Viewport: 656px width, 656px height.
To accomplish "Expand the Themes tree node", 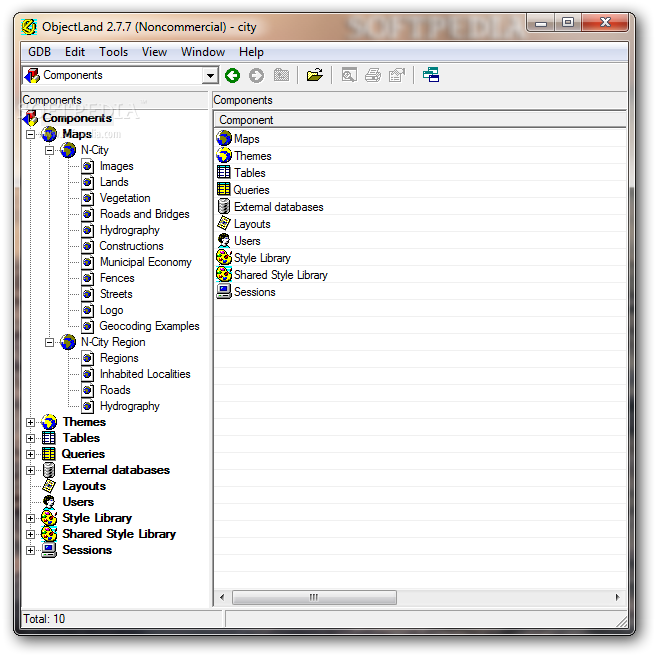I will pyautogui.click(x=30, y=423).
